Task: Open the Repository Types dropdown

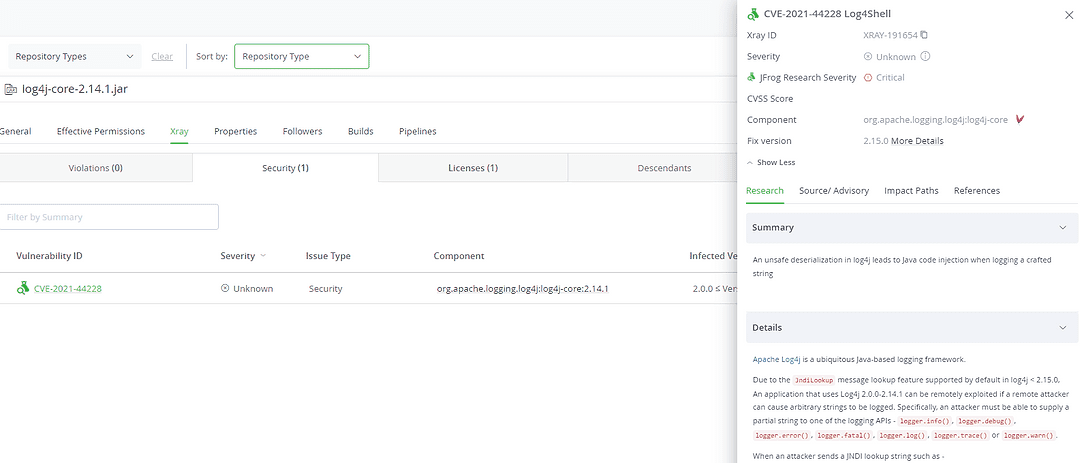Action: (73, 57)
